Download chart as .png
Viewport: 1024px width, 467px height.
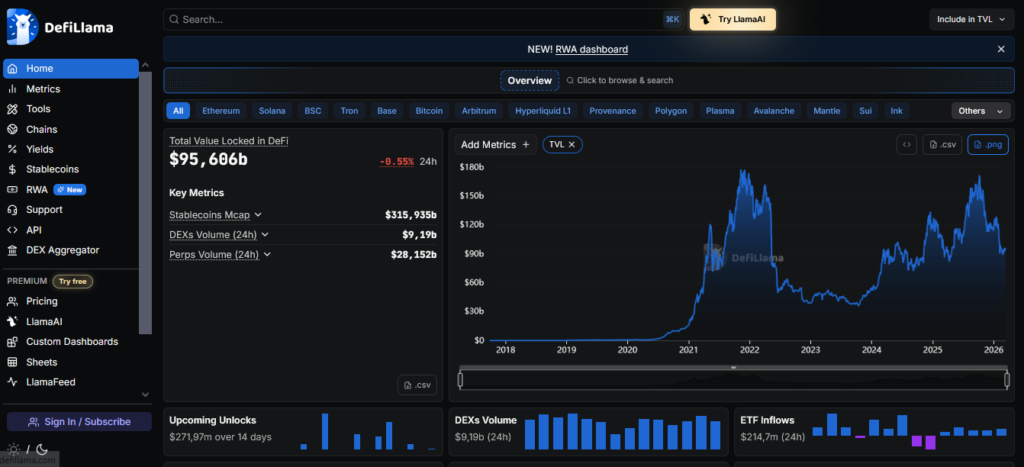pyautogui.click(x=987, y=145)
